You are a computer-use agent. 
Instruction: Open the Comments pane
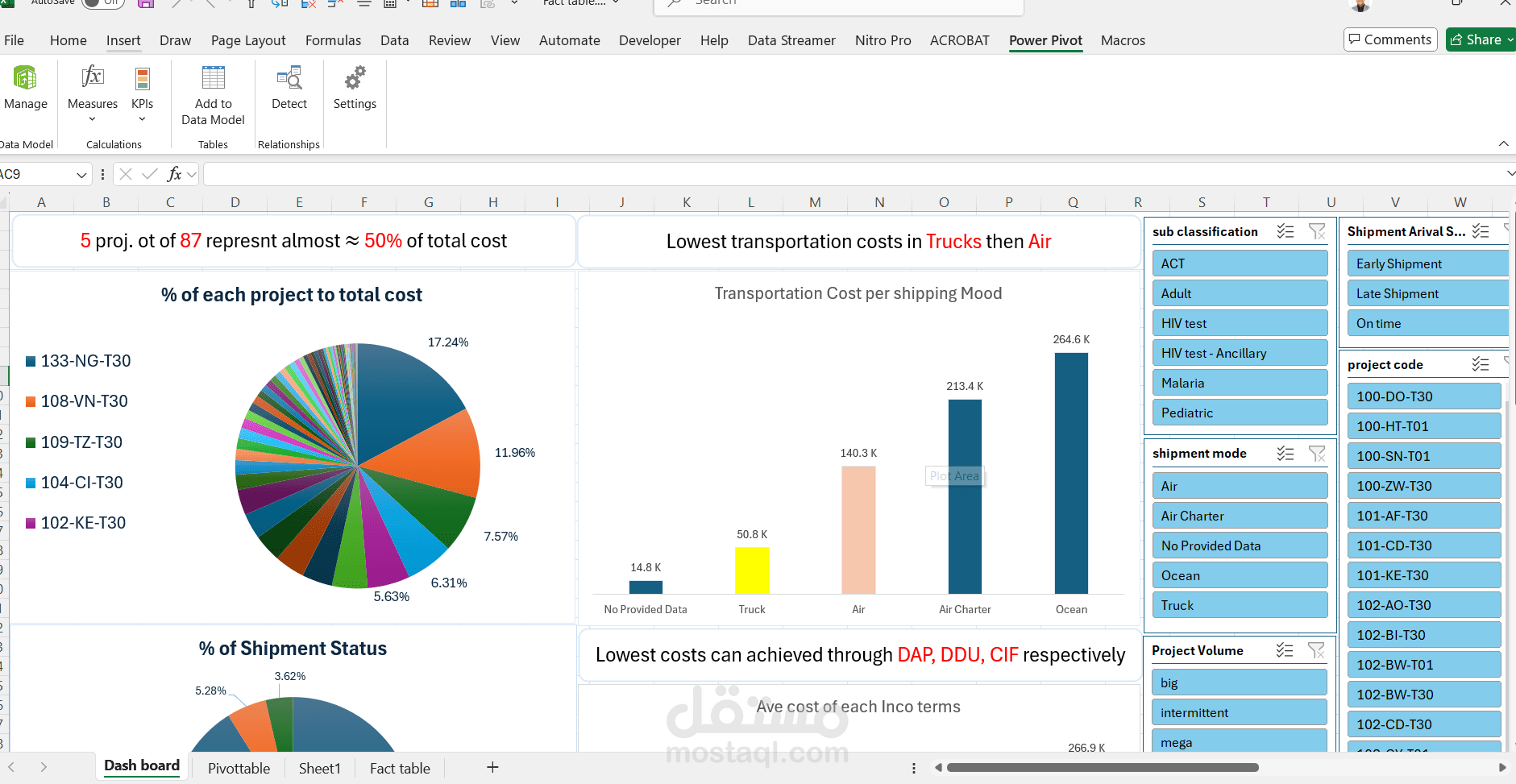click(x=1390, y=39)
